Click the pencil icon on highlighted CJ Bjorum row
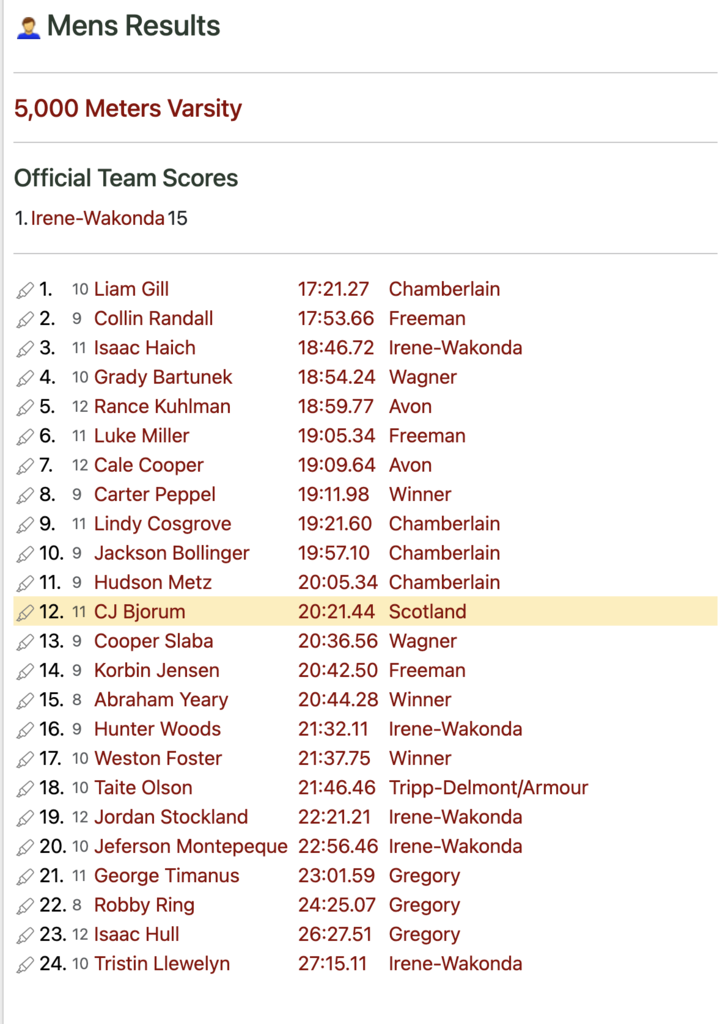 pos(25,613)
